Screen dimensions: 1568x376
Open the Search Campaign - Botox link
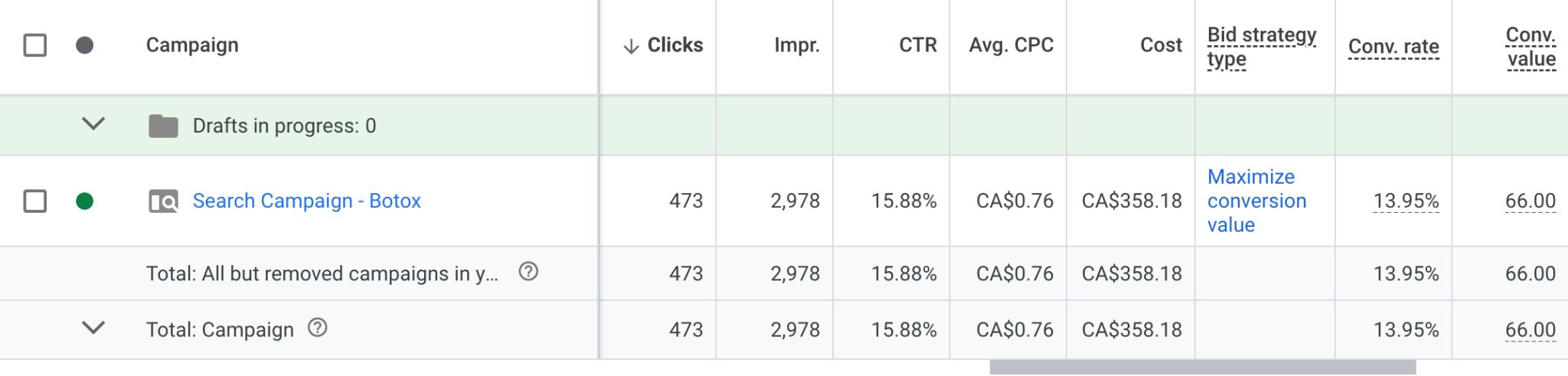click(306, 201)
